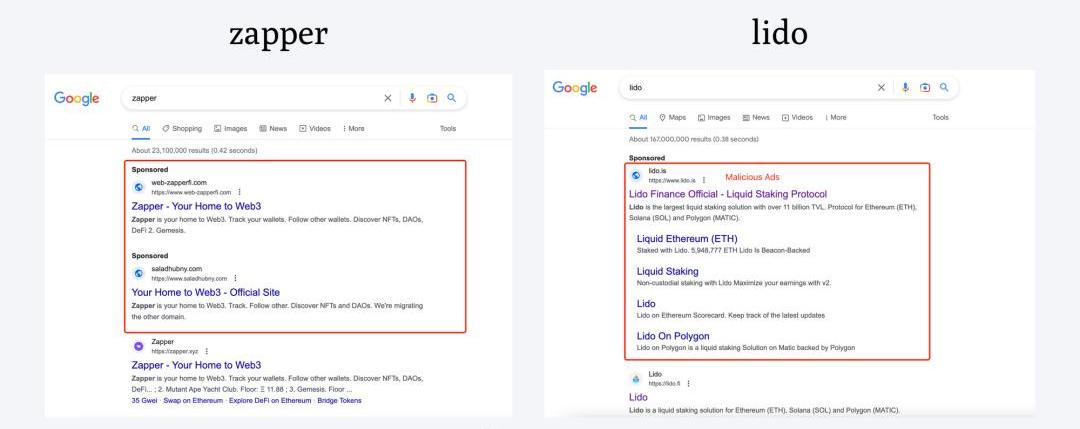1080x429 pixels.
Task: Click the 'Bridge Tokens' sitelink
Action: coord(340,401)
